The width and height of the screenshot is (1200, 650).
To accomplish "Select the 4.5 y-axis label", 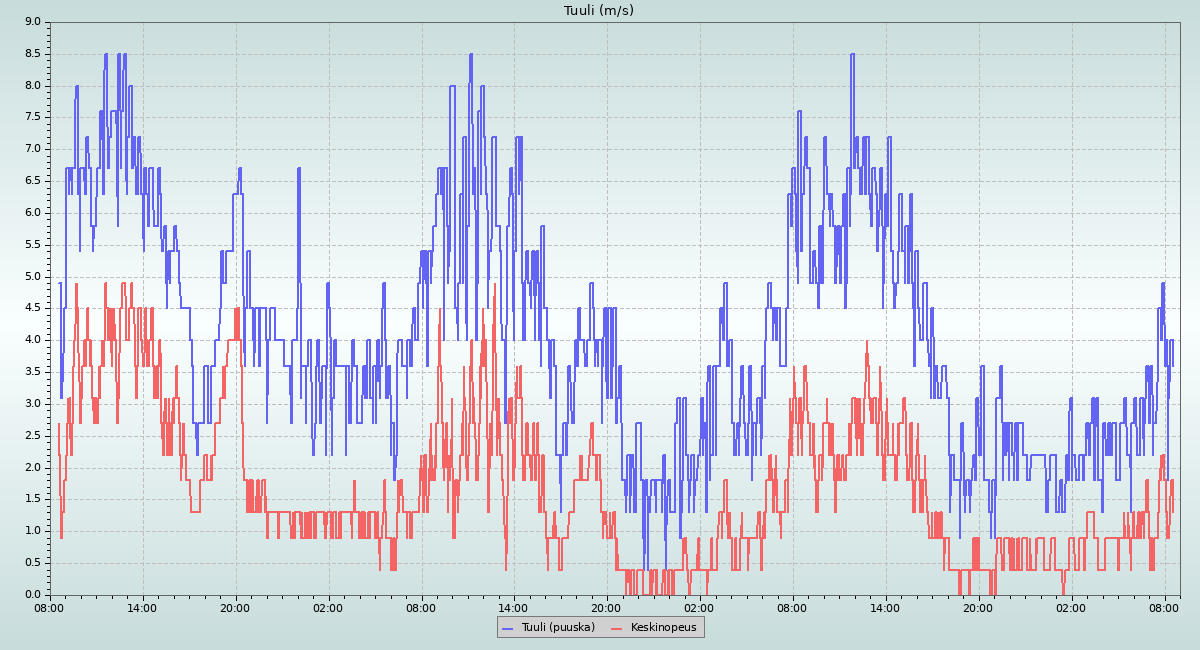I will pos(32,308).
